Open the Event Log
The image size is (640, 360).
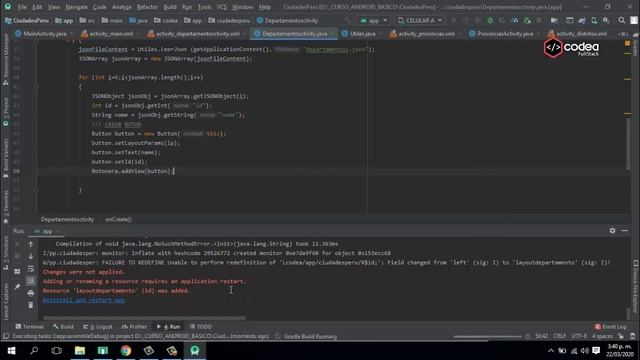(611, 327)
